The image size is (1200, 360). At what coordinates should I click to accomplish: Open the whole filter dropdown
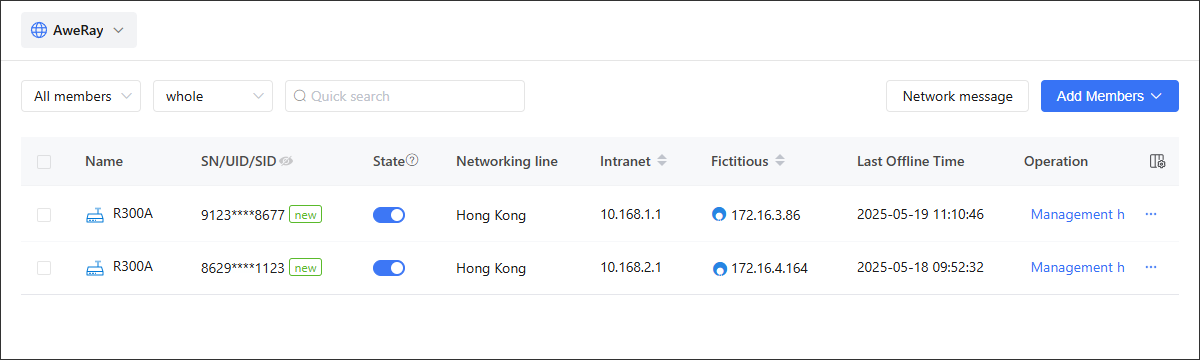(213, 96)
